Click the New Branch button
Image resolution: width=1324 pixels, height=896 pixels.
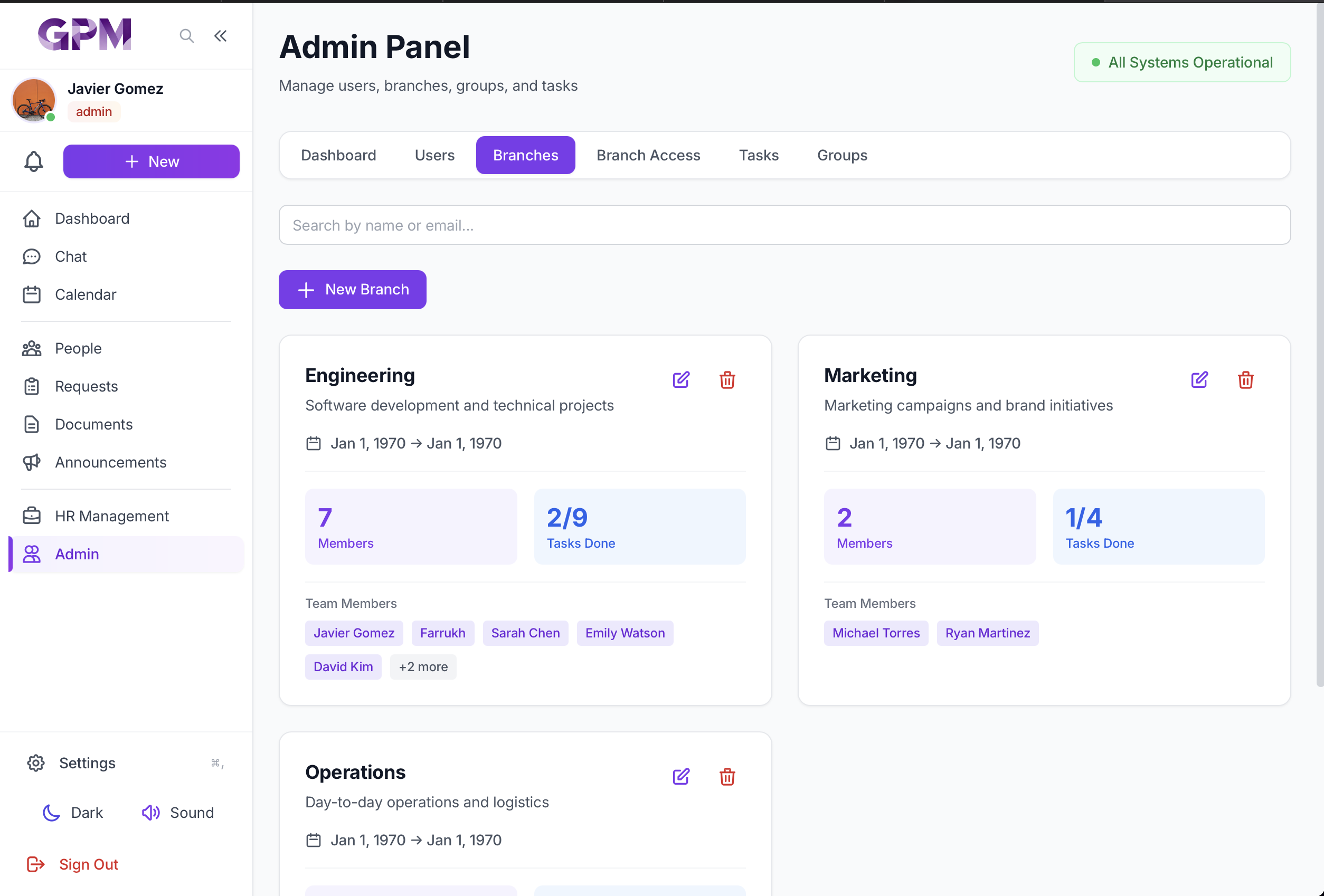[352, 289]
